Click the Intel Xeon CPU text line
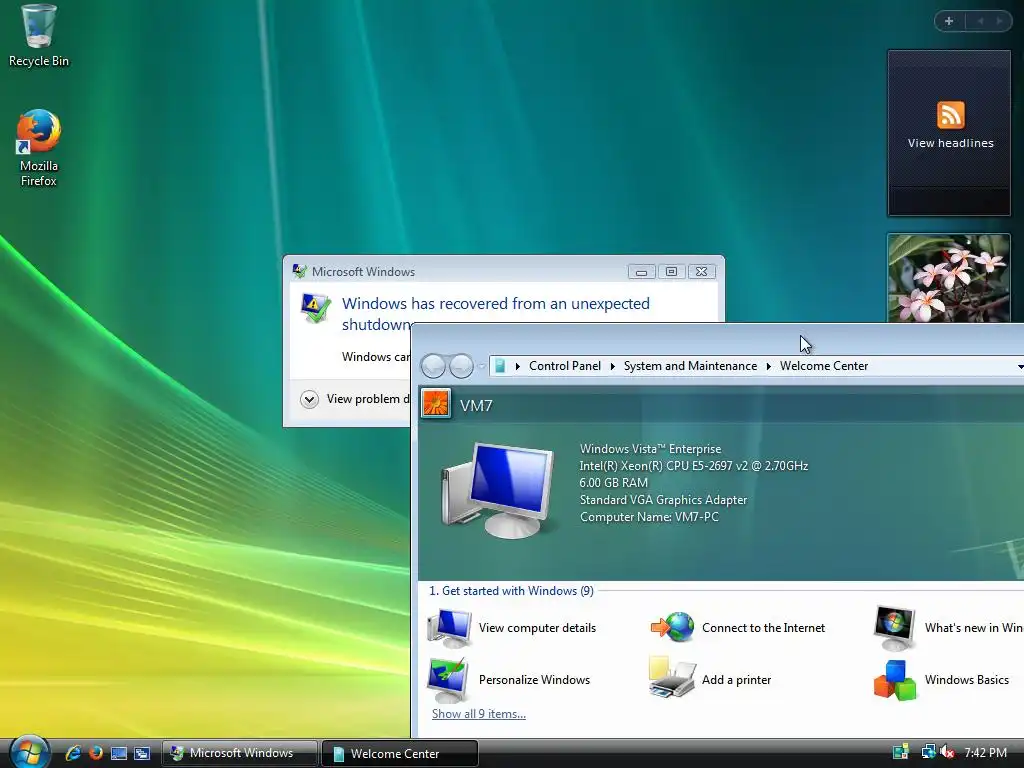The width and height of the screenshot is (1024, 768). click(694, 466)
